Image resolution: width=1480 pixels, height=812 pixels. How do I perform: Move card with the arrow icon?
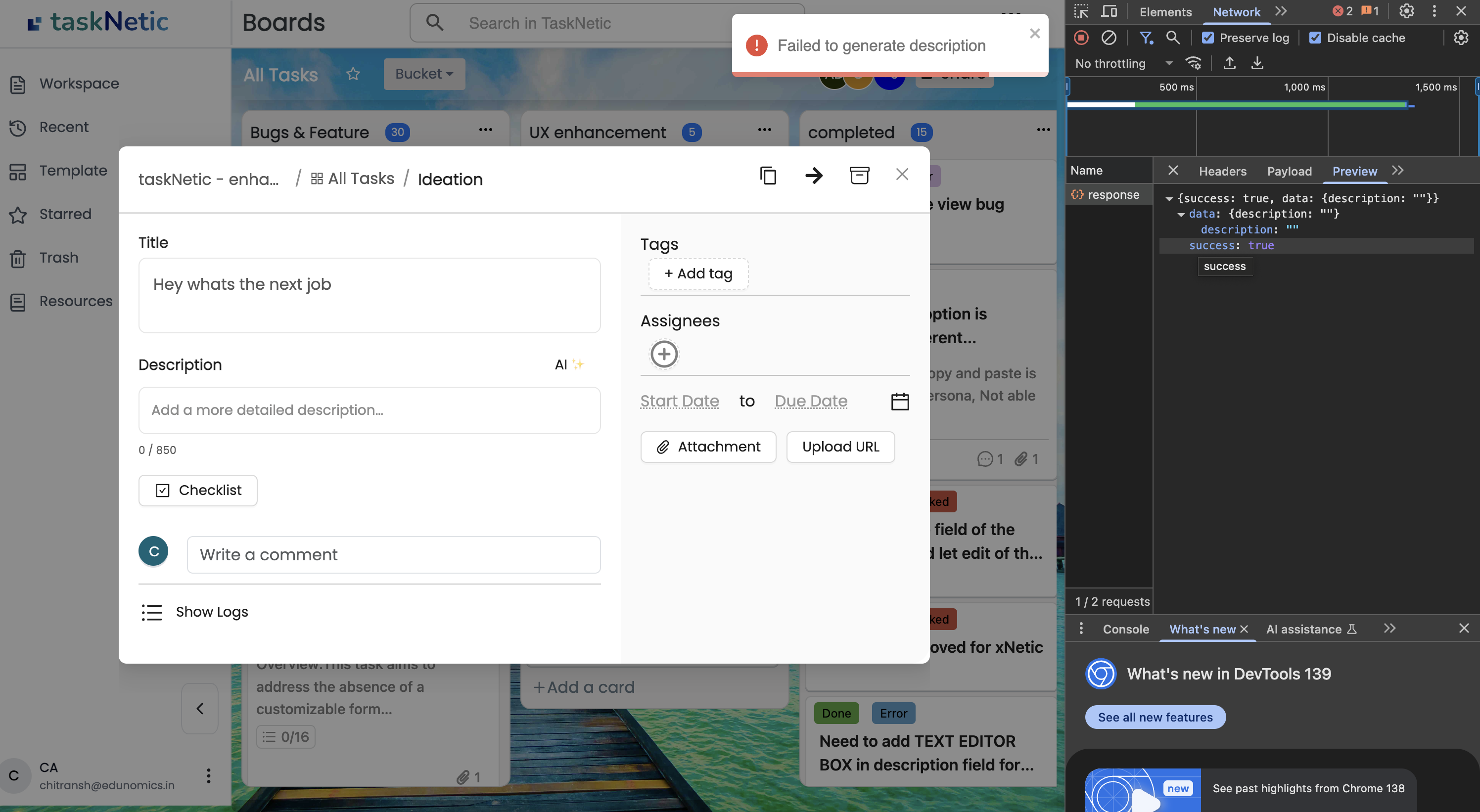coord(814,175)
